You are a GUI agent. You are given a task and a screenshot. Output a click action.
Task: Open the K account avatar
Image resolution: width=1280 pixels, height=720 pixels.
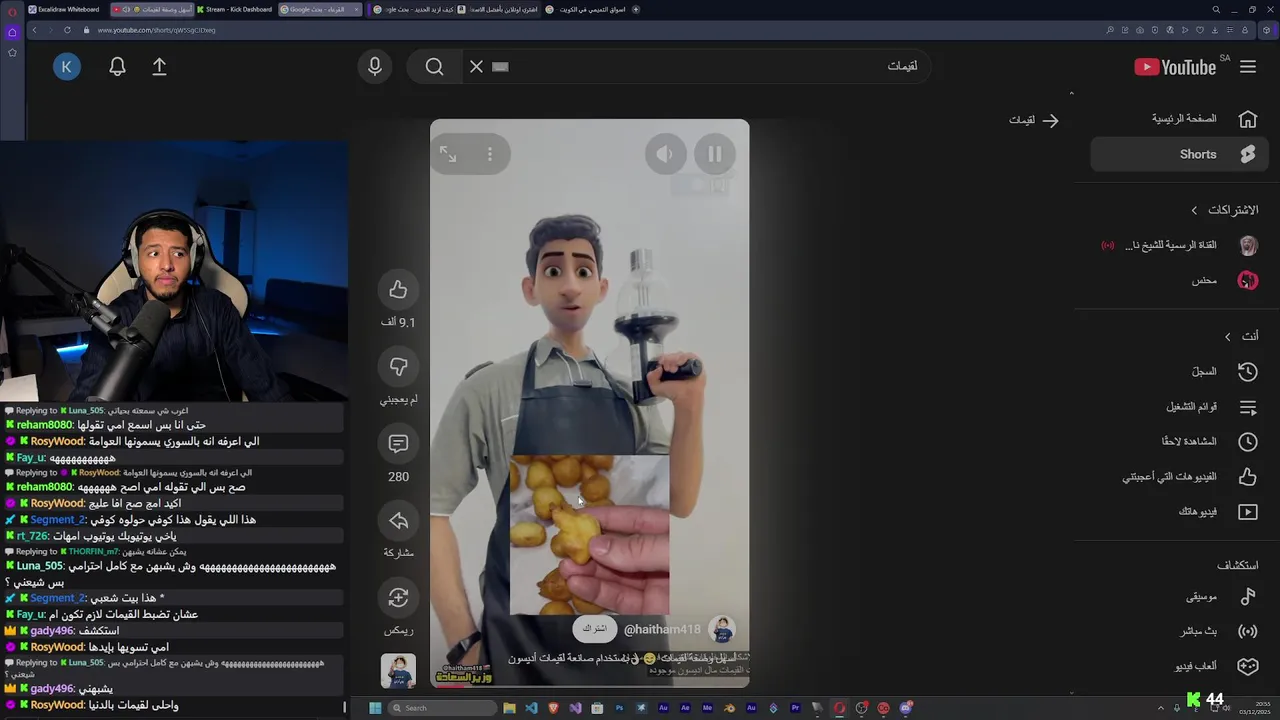67,67
